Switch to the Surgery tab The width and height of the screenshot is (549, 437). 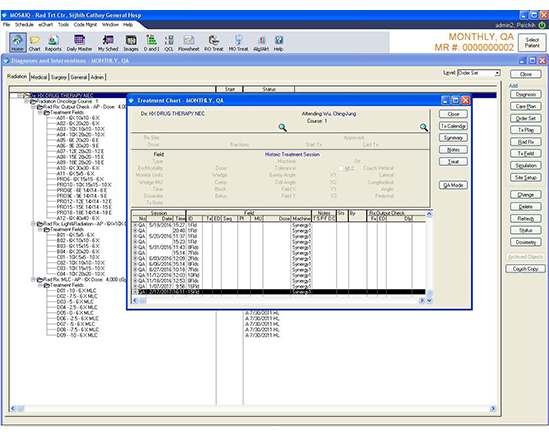(x=58, y=77)
